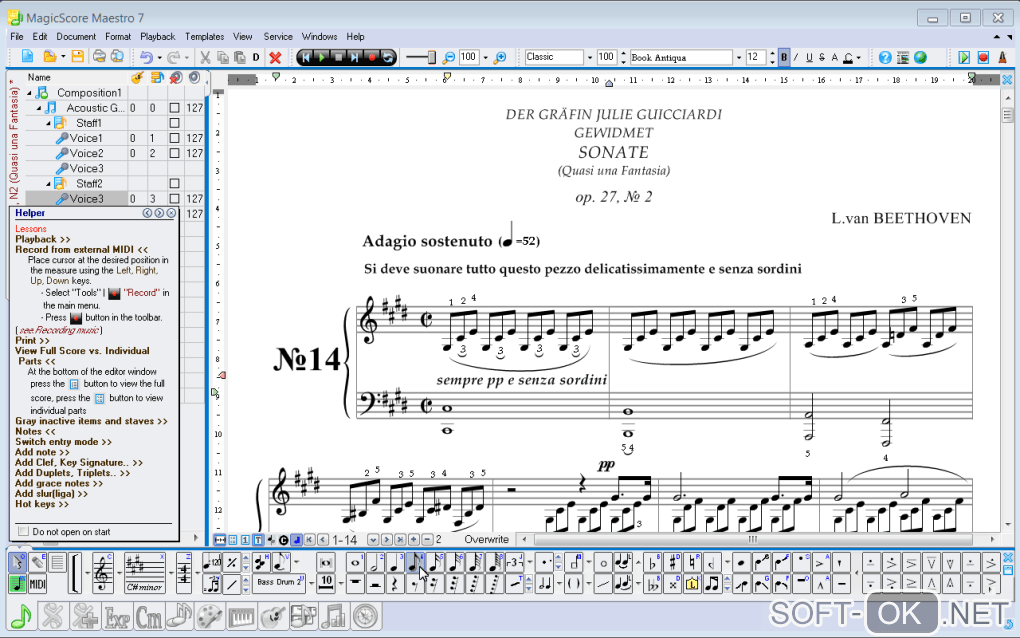Screen dimensions: 1020x638
Task: Click the treble clef button
Action: (103, 573)
